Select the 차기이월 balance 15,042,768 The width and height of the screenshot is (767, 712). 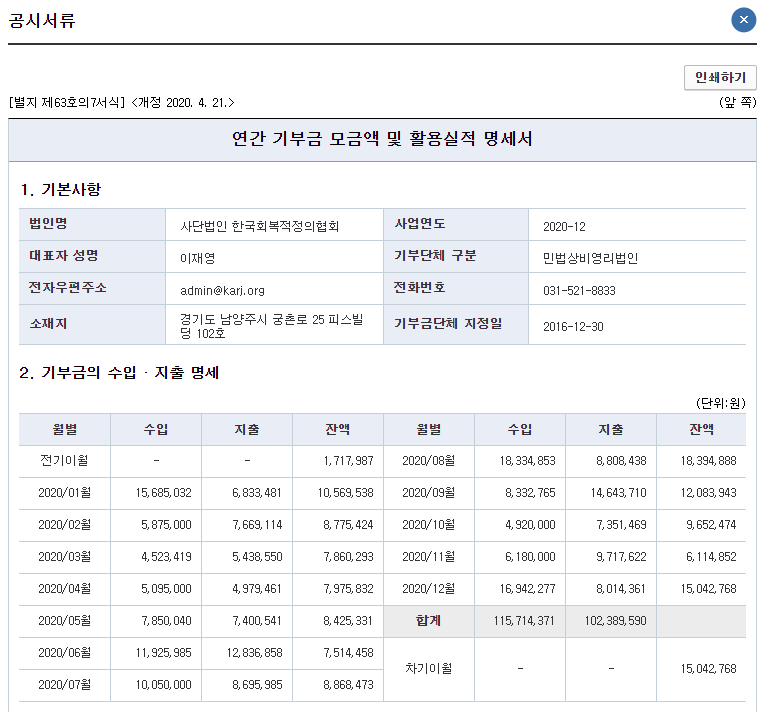point(708,668)
